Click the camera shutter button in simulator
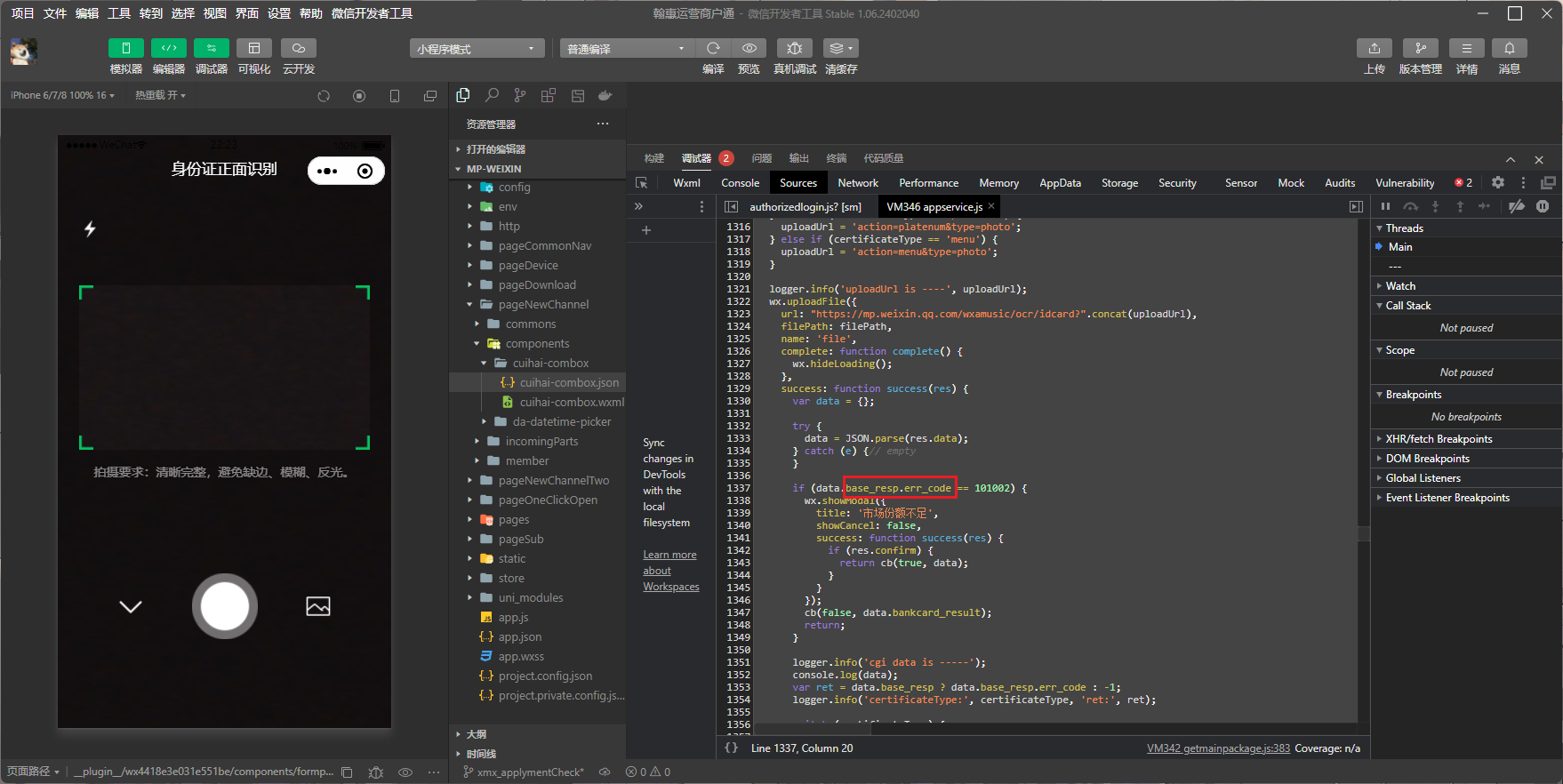The height and width of the screenshot is (784, 1563). click(x=225, y=606)
